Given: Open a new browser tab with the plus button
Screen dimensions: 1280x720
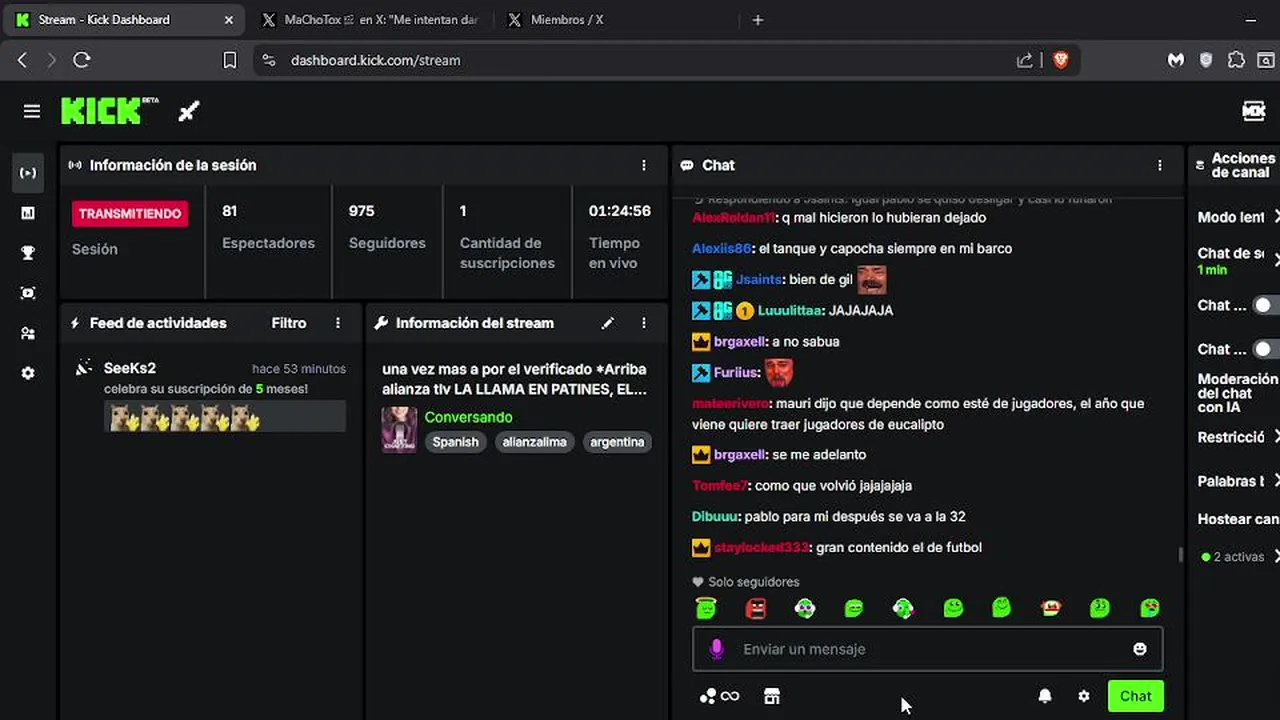Looking at the screenshot, I should [757, 20].
